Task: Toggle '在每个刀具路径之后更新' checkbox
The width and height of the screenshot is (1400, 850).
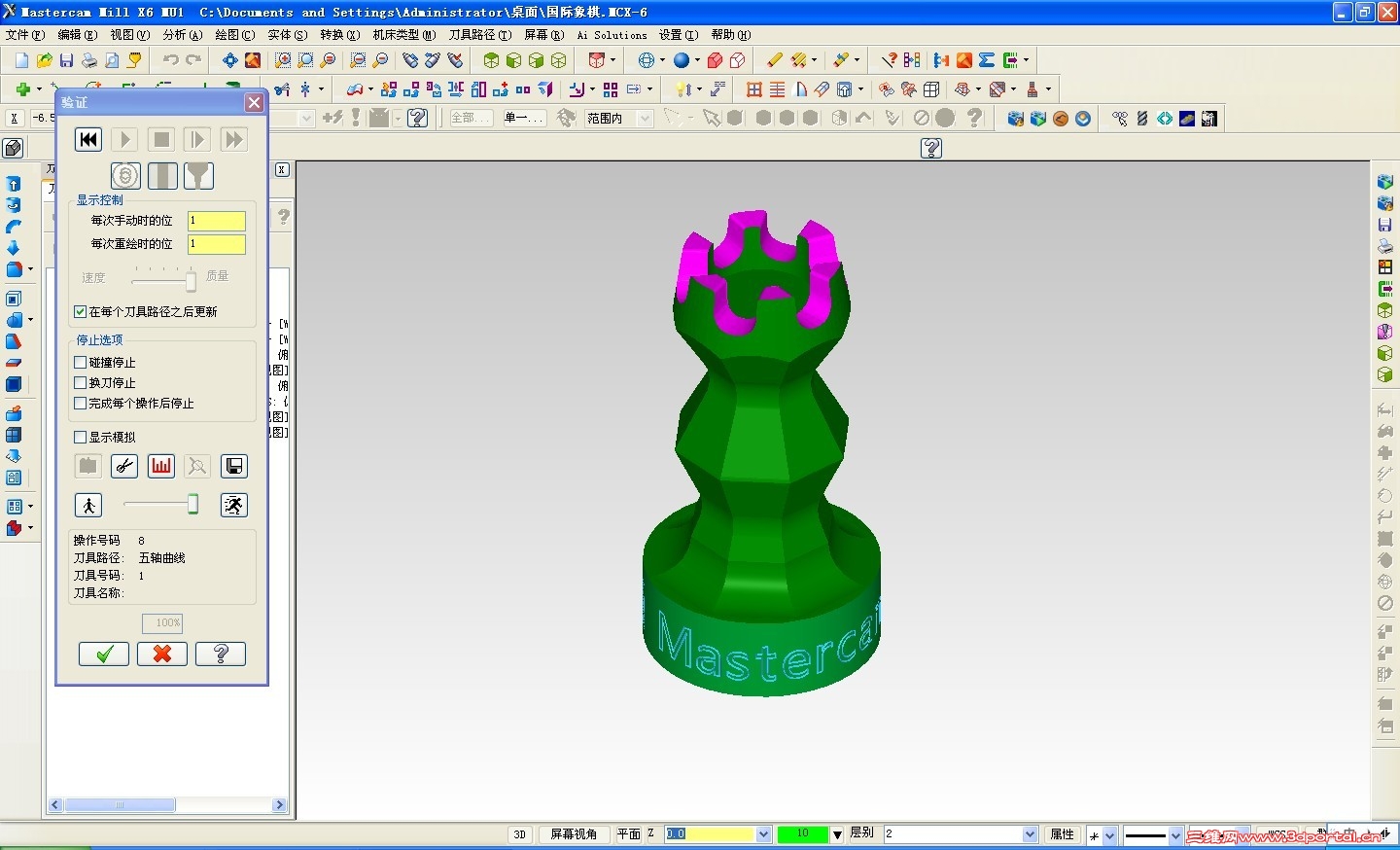Action: click(81, 312)
